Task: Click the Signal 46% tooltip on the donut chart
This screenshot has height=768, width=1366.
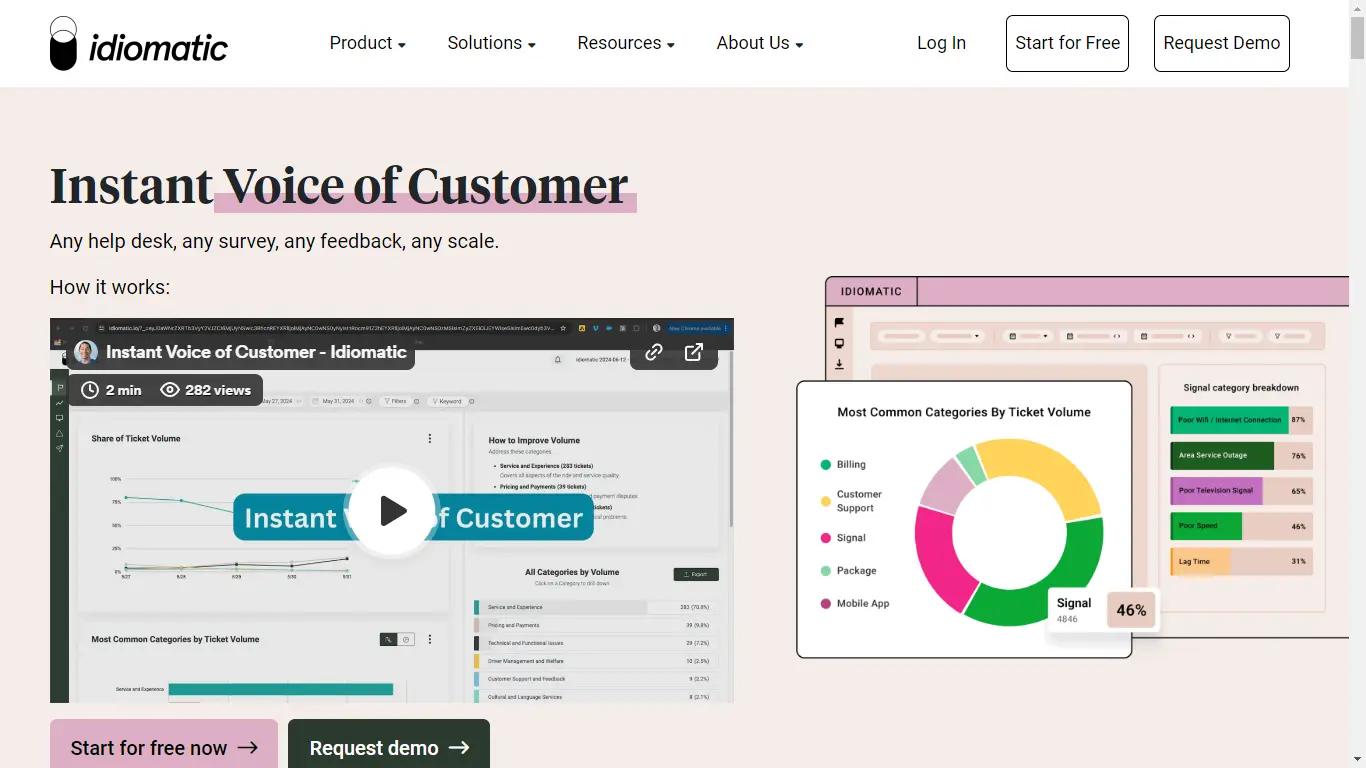Action: click(1103, 610)
